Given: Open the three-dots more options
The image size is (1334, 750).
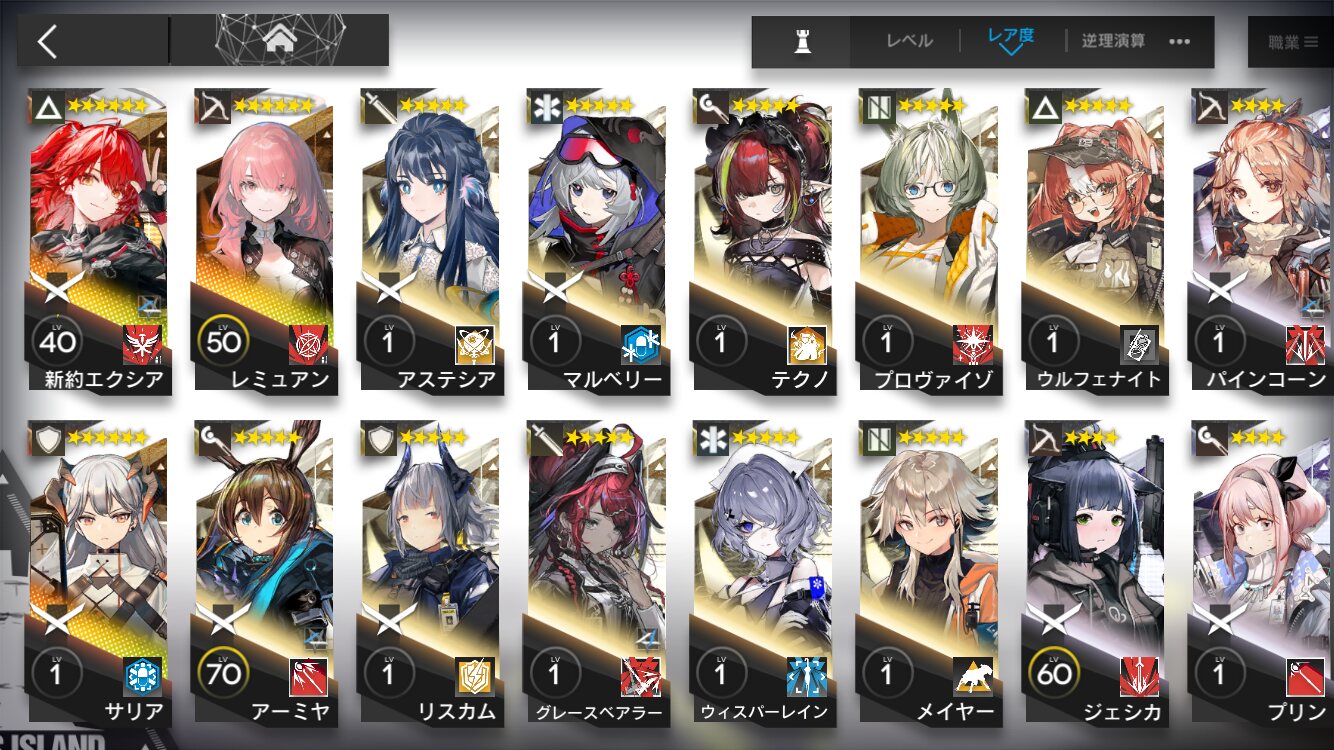Looking at the screenshot, I should [1179, 42].
